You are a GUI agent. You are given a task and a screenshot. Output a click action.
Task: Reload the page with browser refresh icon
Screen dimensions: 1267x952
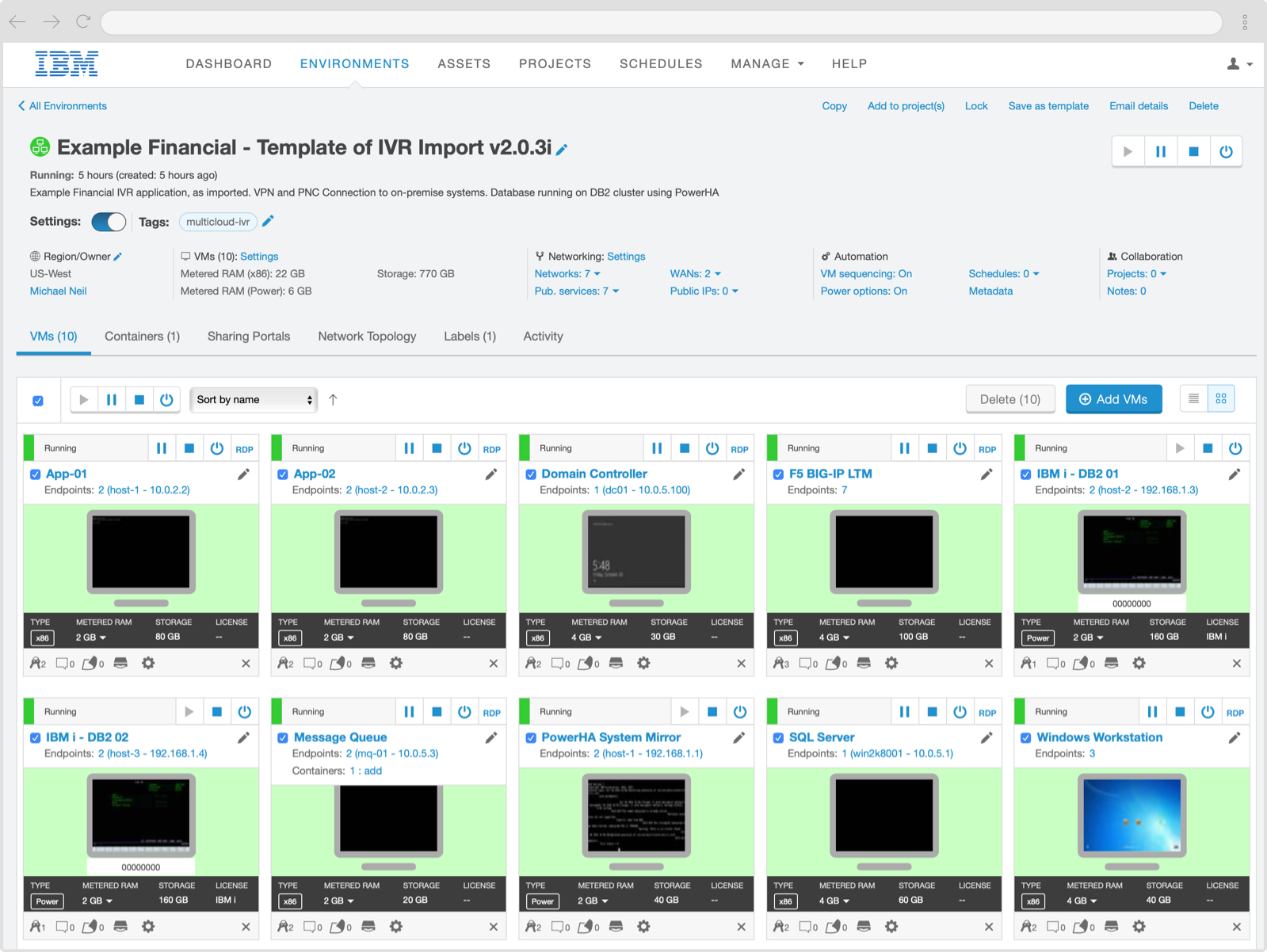(83, 21)
